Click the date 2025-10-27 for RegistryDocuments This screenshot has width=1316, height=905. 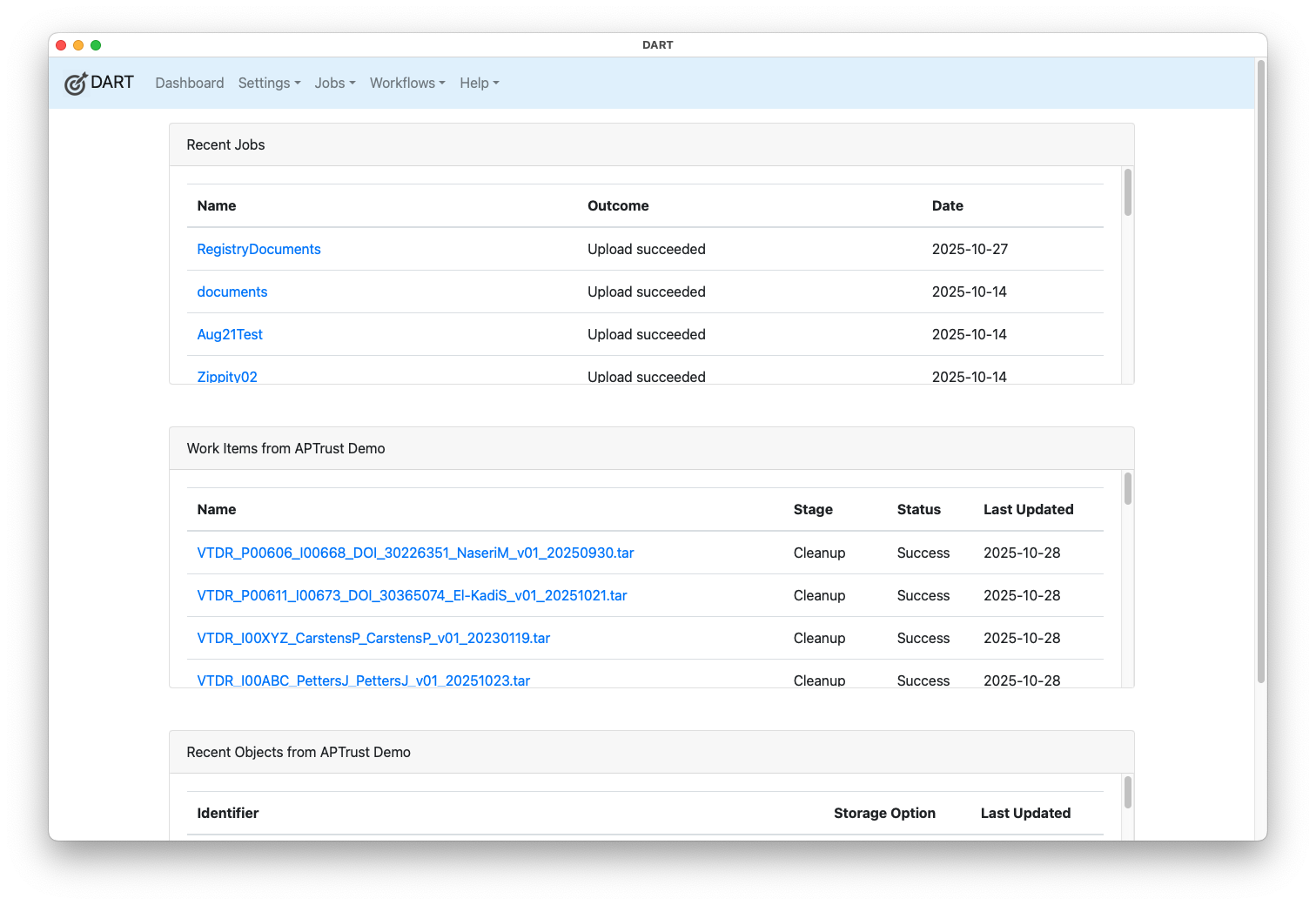(970, 249)
